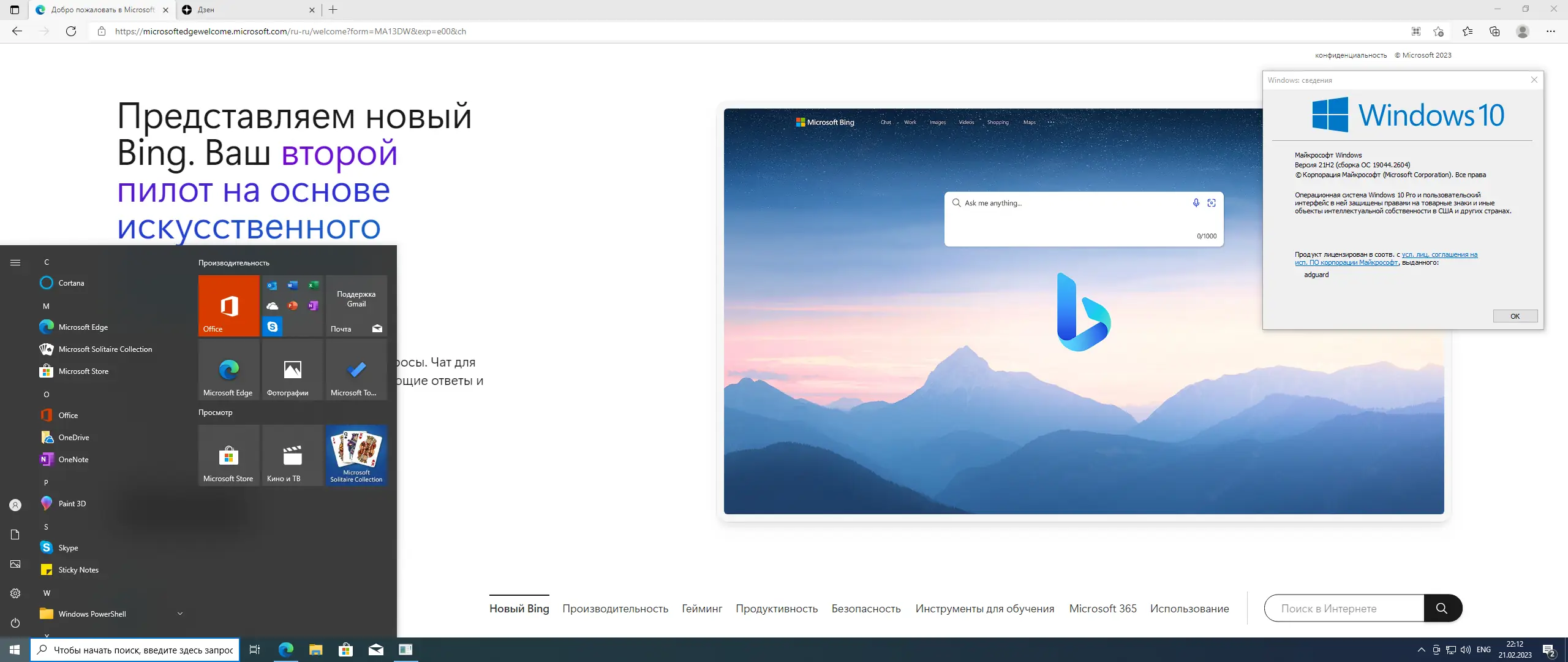Click the microphone icon in Bing search box
This screenshot has width=1568, height=662.
click(x=1196, y=202)
